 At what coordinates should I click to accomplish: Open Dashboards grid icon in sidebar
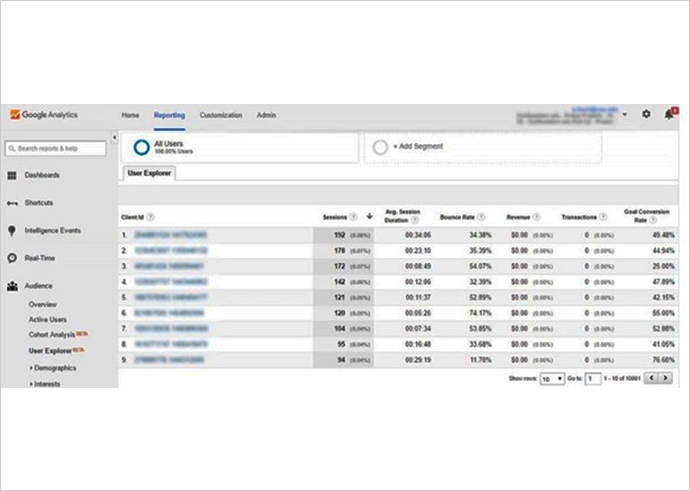click(12, 175)
